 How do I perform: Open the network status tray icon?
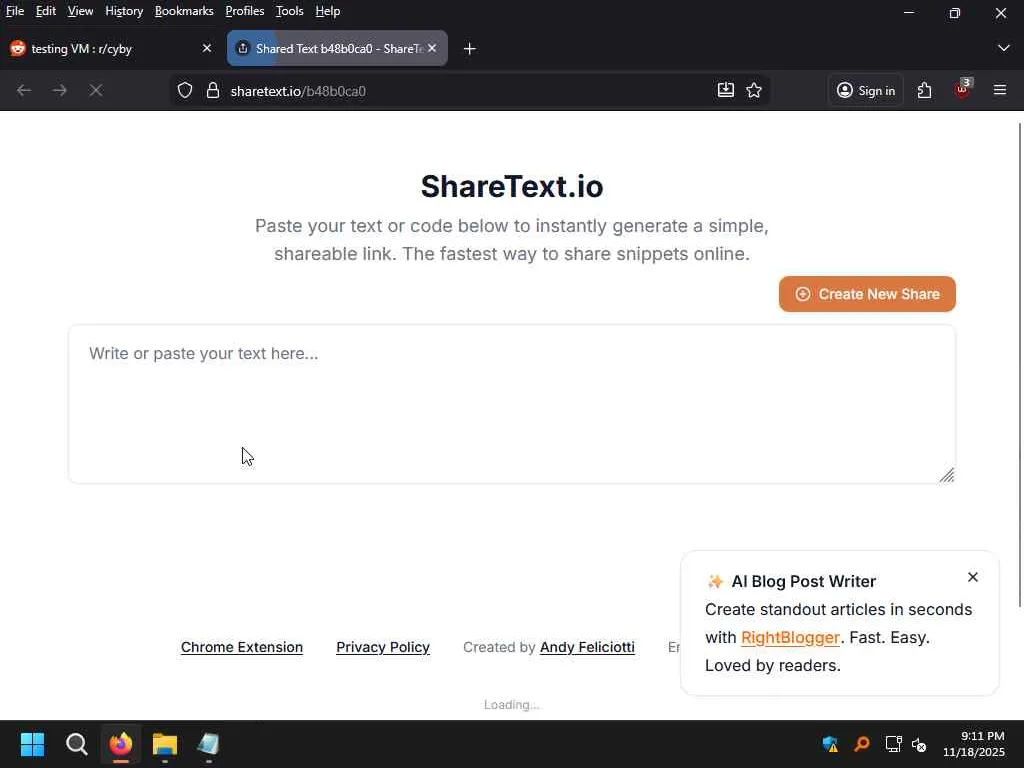point(893,744)
